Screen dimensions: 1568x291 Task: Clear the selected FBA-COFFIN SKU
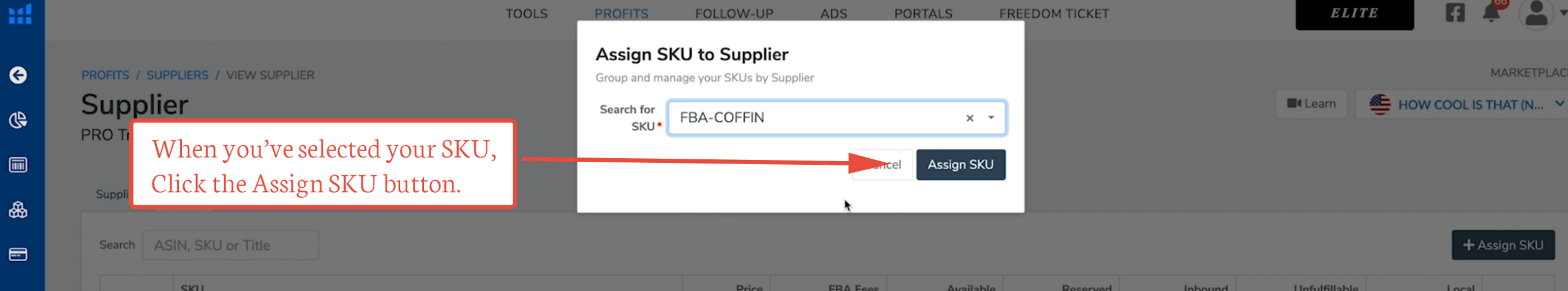pyautogui.click(x=970, y=118)
